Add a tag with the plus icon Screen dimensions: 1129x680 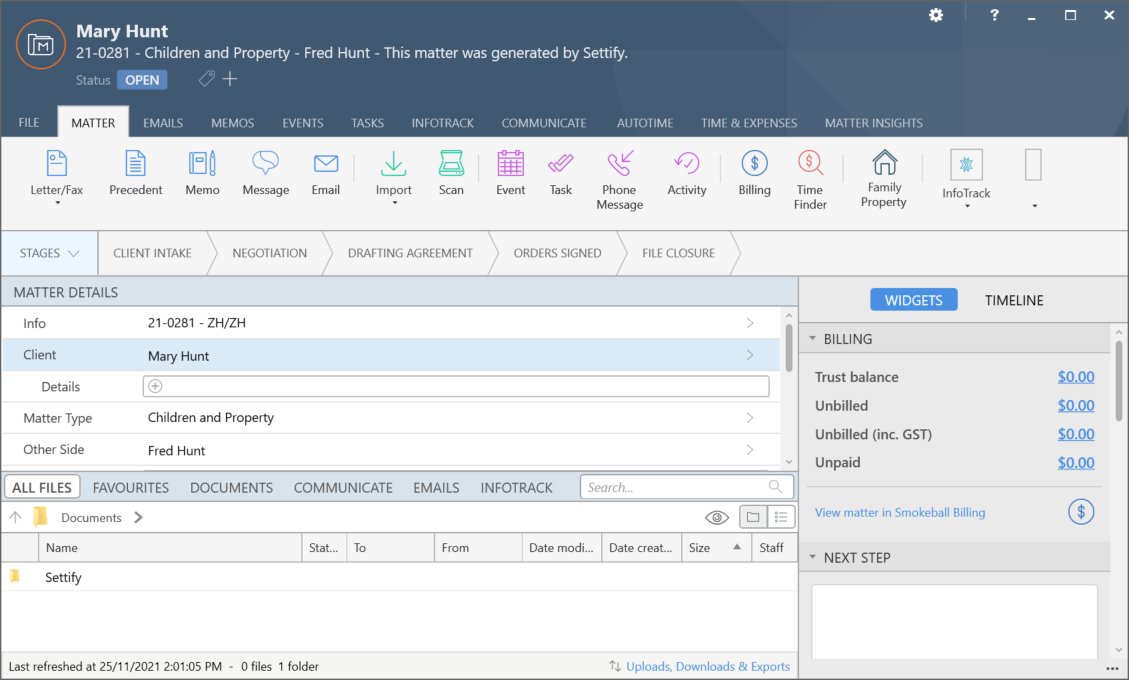pyautogui.click(x=230, y=79)
